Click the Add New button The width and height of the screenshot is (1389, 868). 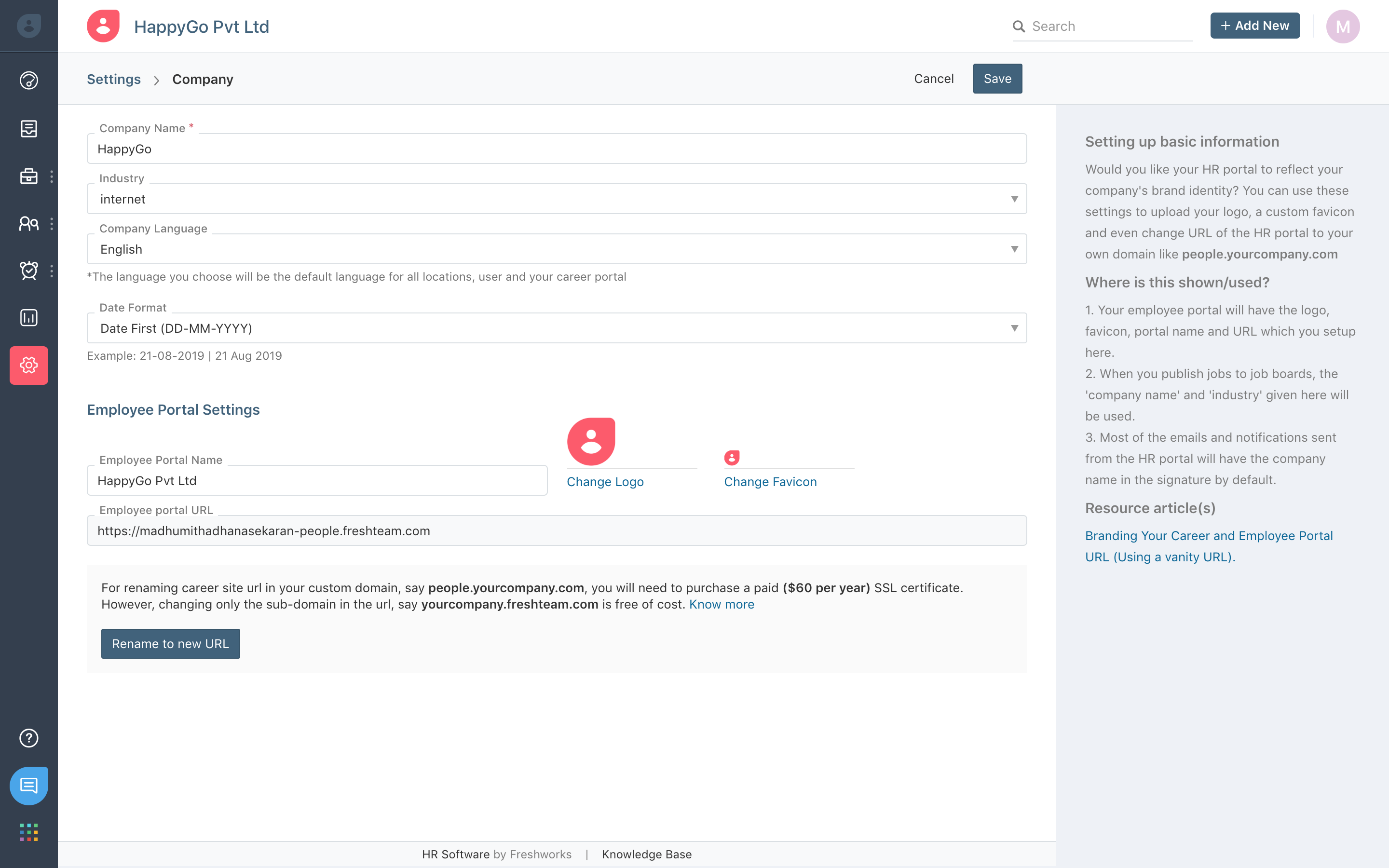[1255, 26]
